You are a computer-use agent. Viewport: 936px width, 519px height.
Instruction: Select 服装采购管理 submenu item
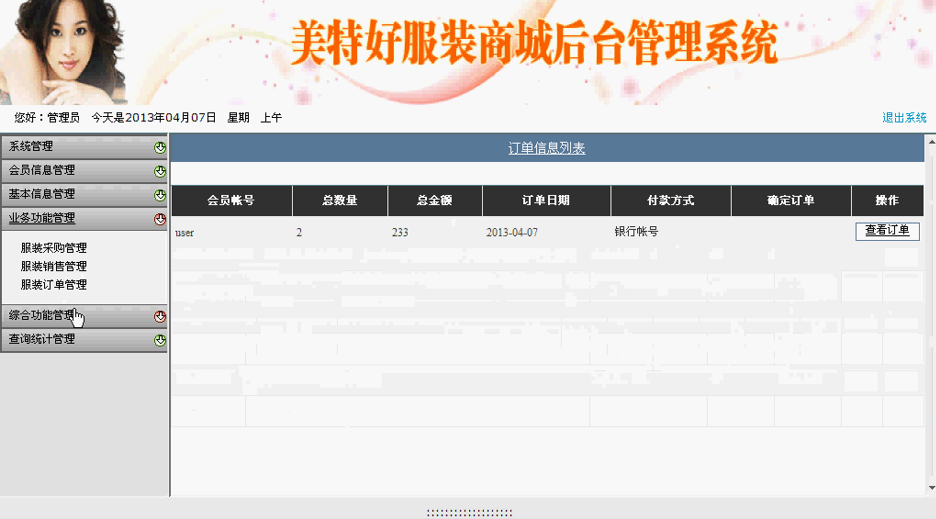click(x=54, y=248)
